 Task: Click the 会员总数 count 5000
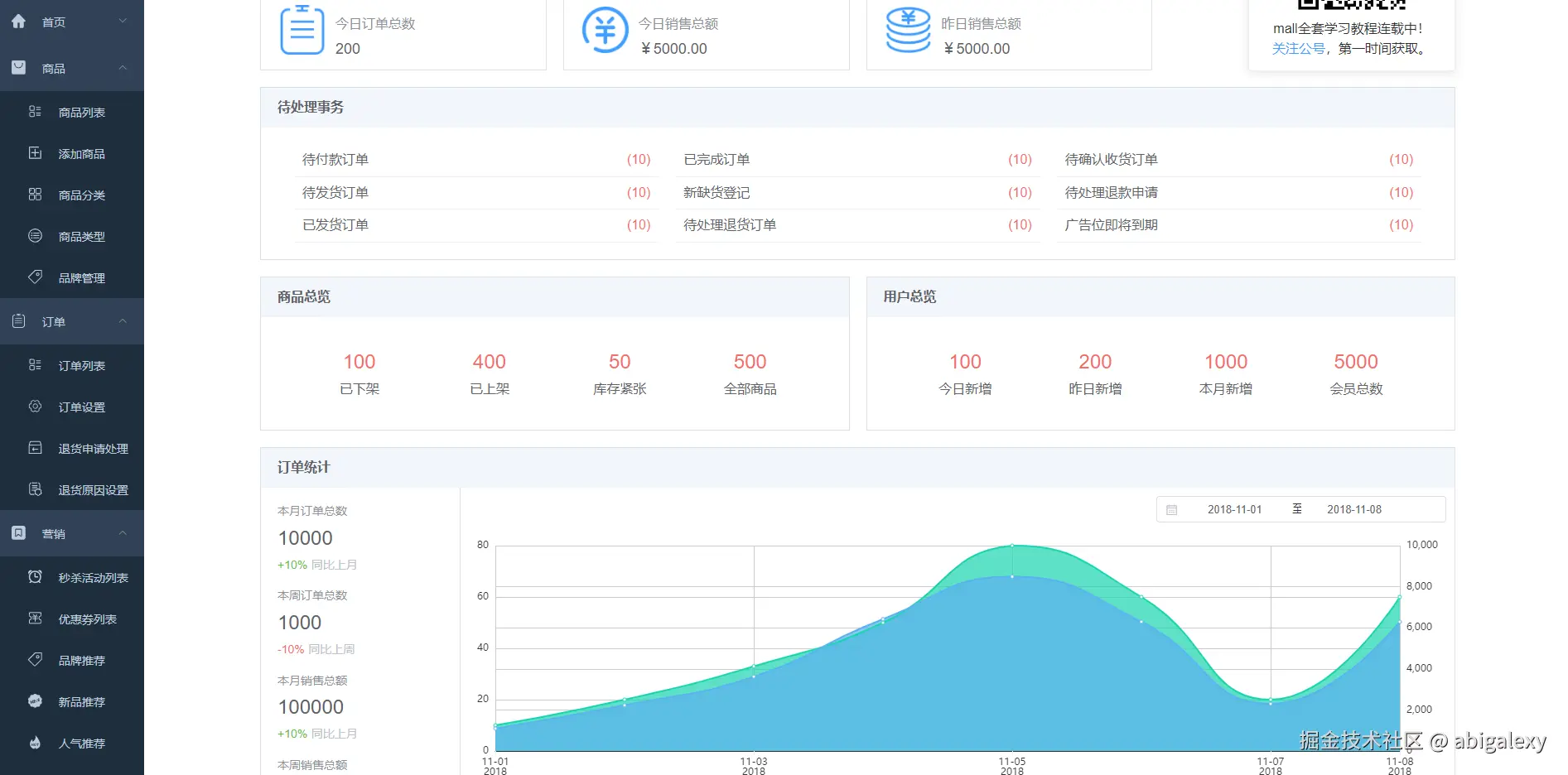coord(1356,362)
